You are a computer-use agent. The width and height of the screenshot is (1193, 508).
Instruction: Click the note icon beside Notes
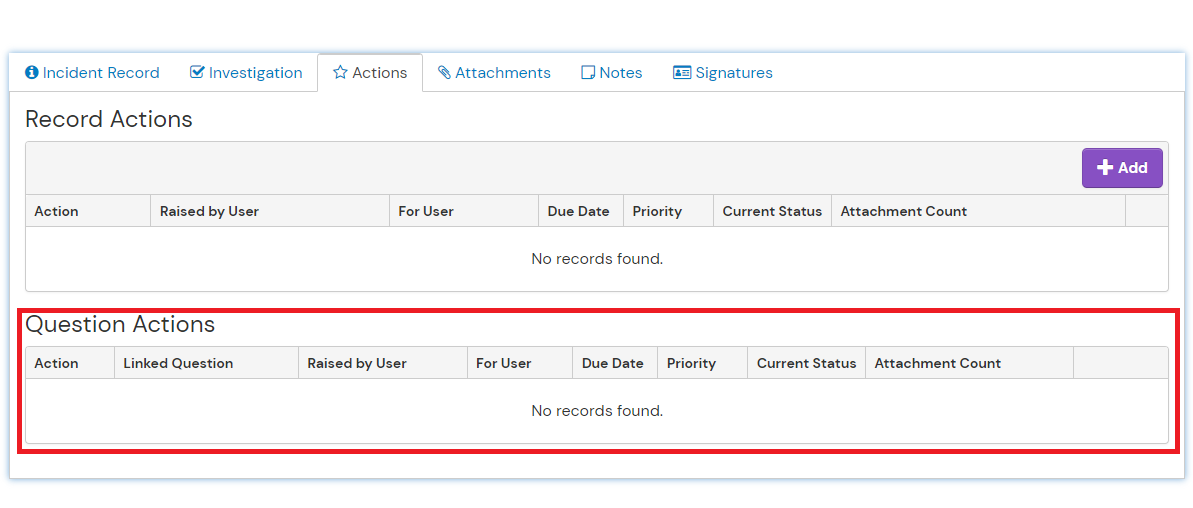pos(588,73)
